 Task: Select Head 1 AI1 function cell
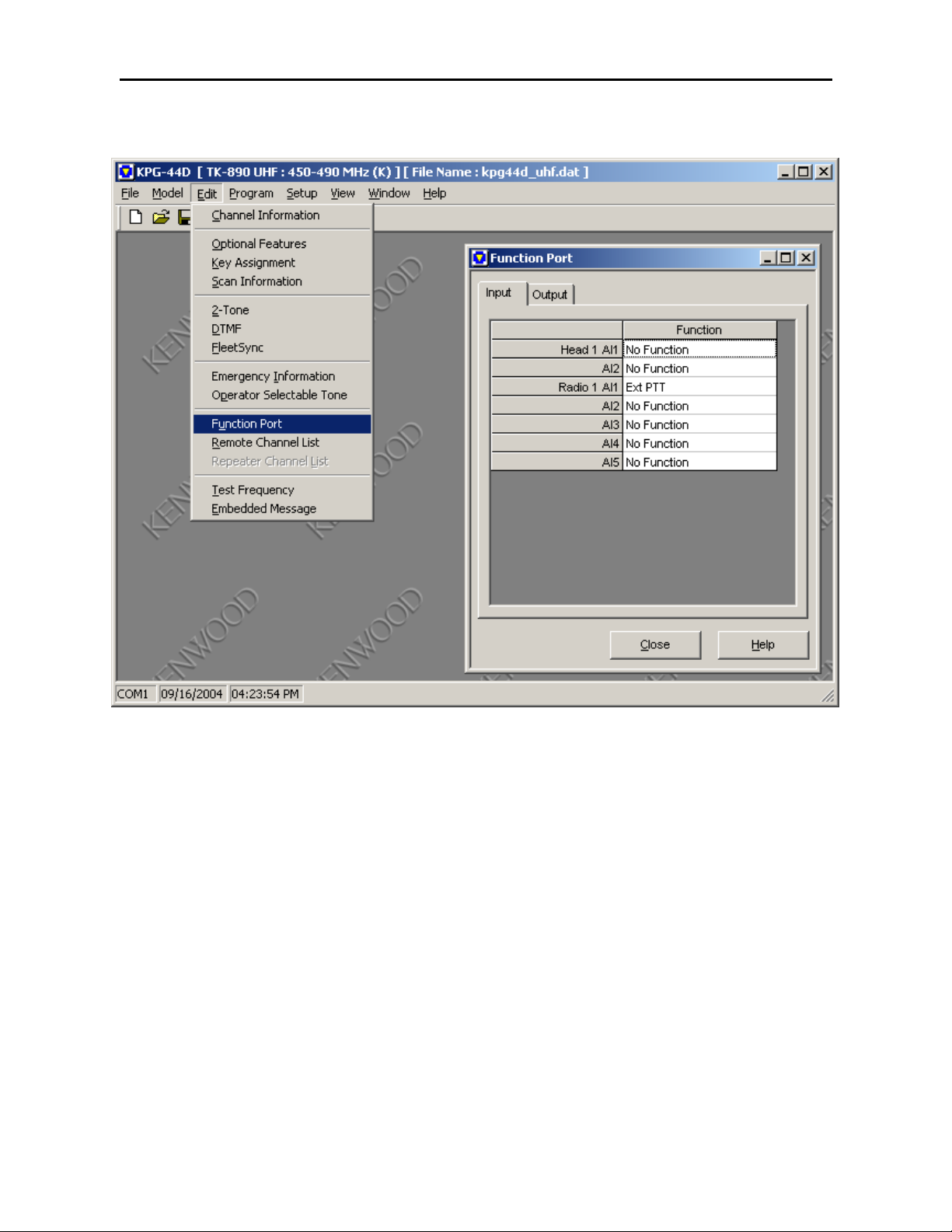click(x=699, y=350)
